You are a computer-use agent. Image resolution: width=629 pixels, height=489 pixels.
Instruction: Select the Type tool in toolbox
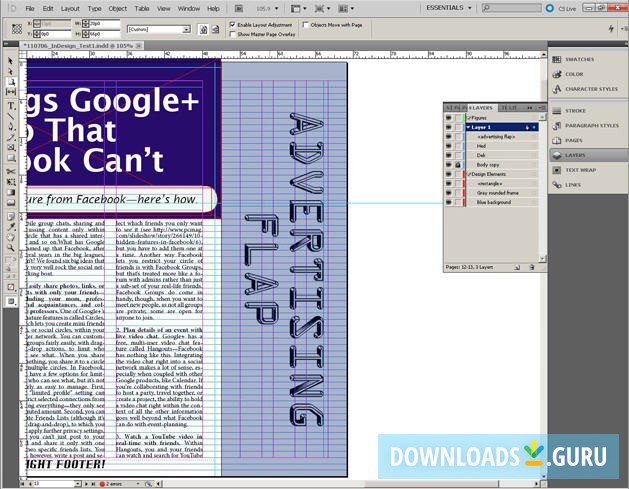tap(11, 105)
